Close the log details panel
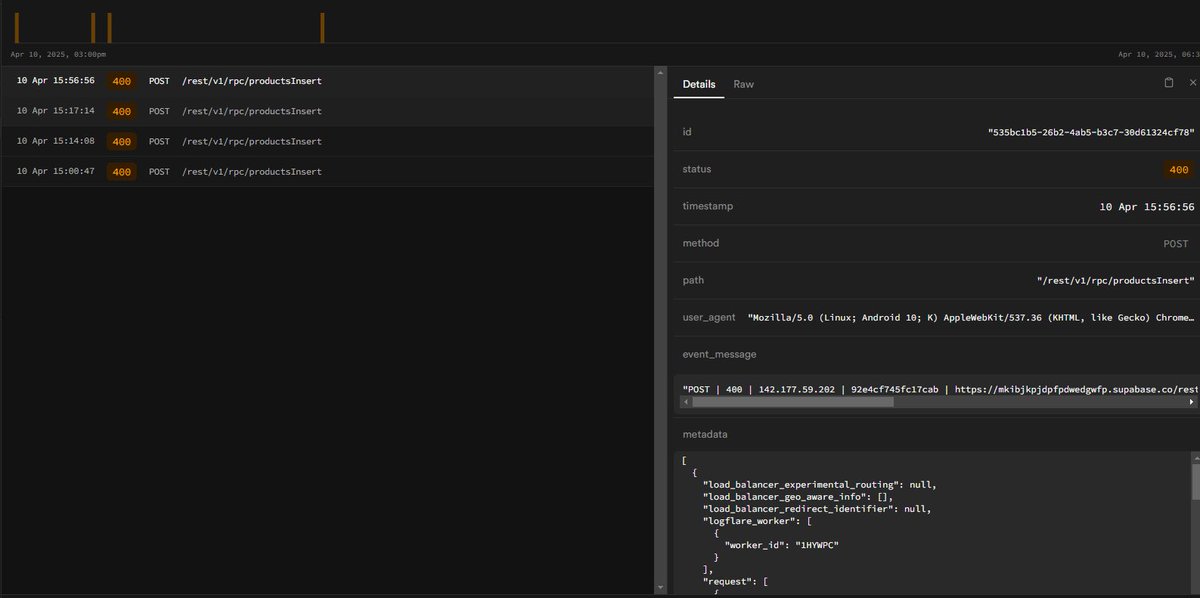The image size is (1200, 598). 1192,83
